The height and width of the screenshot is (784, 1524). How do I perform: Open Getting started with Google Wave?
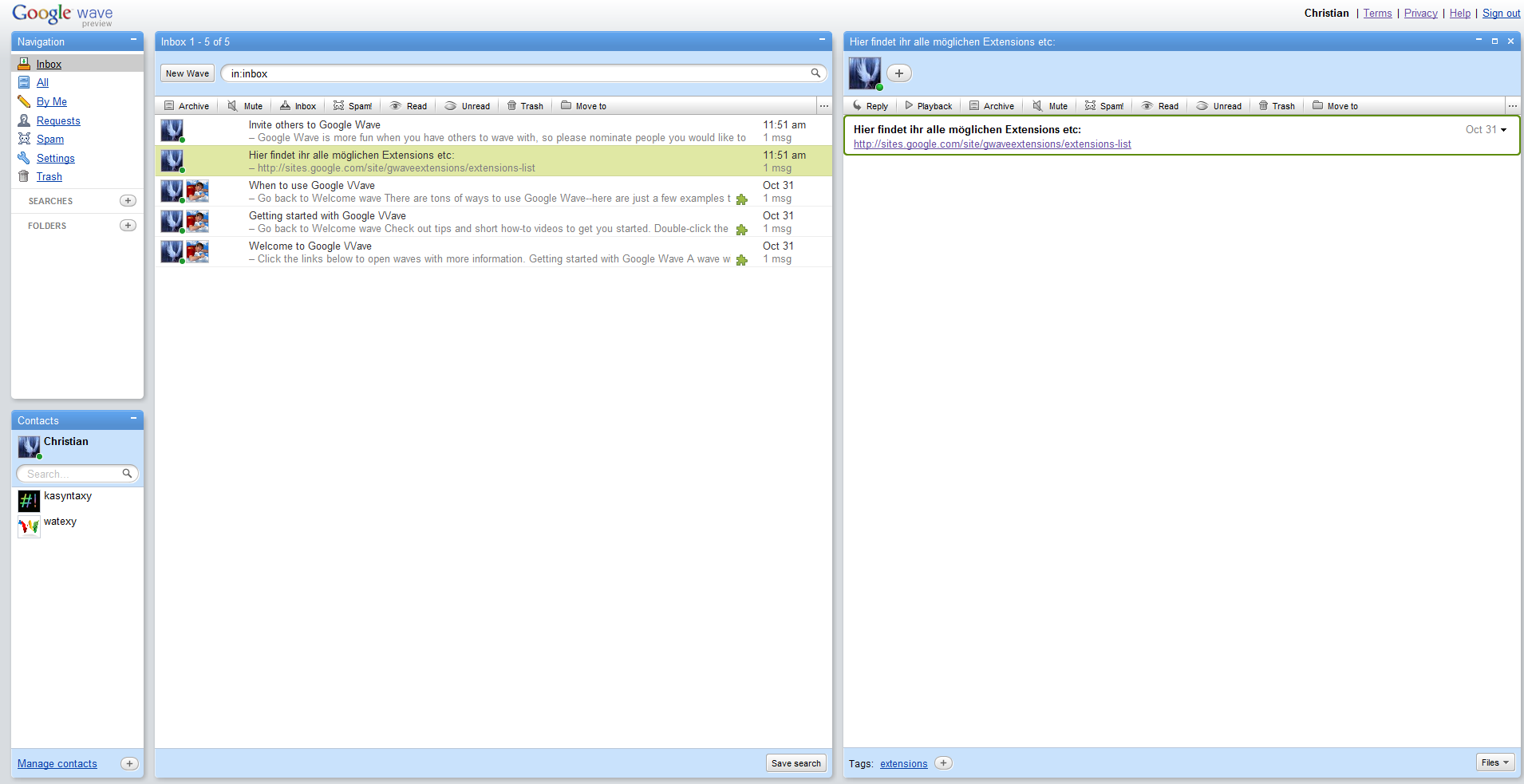(493, 222)
